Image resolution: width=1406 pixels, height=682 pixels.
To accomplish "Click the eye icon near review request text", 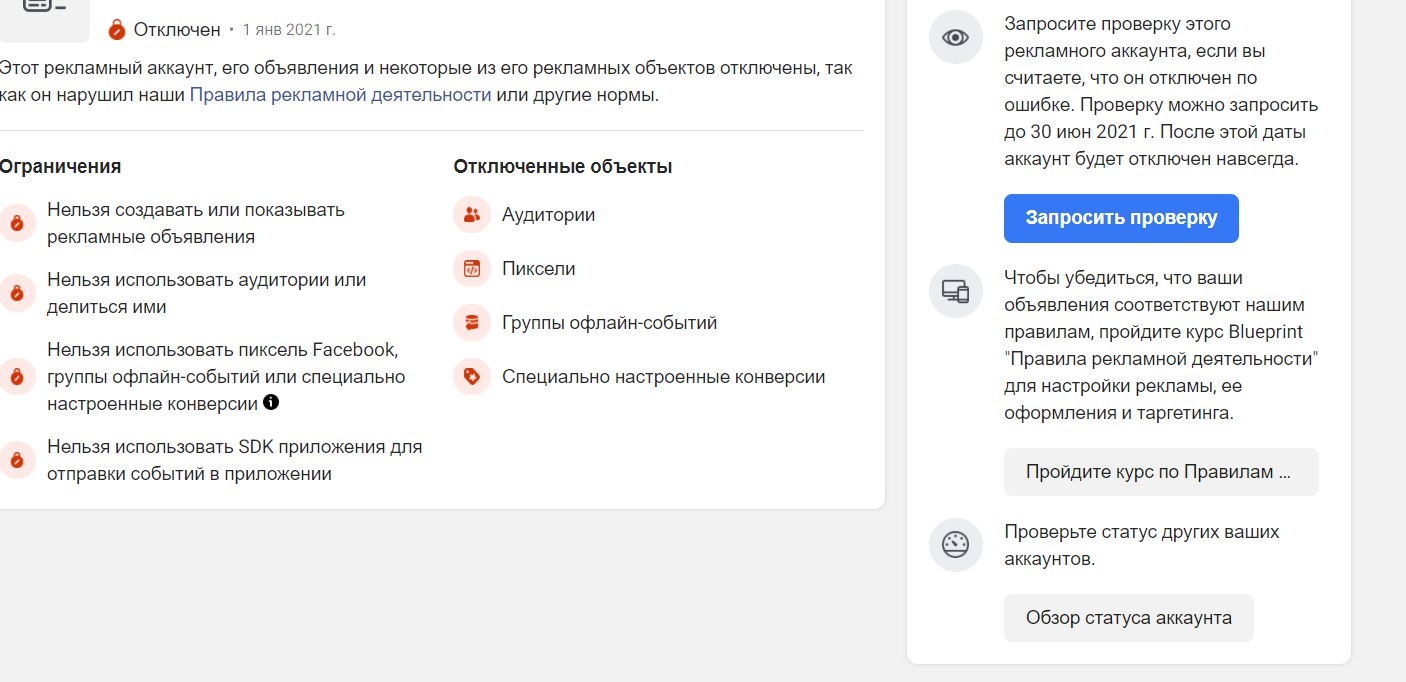I will (x=956, y=38).
